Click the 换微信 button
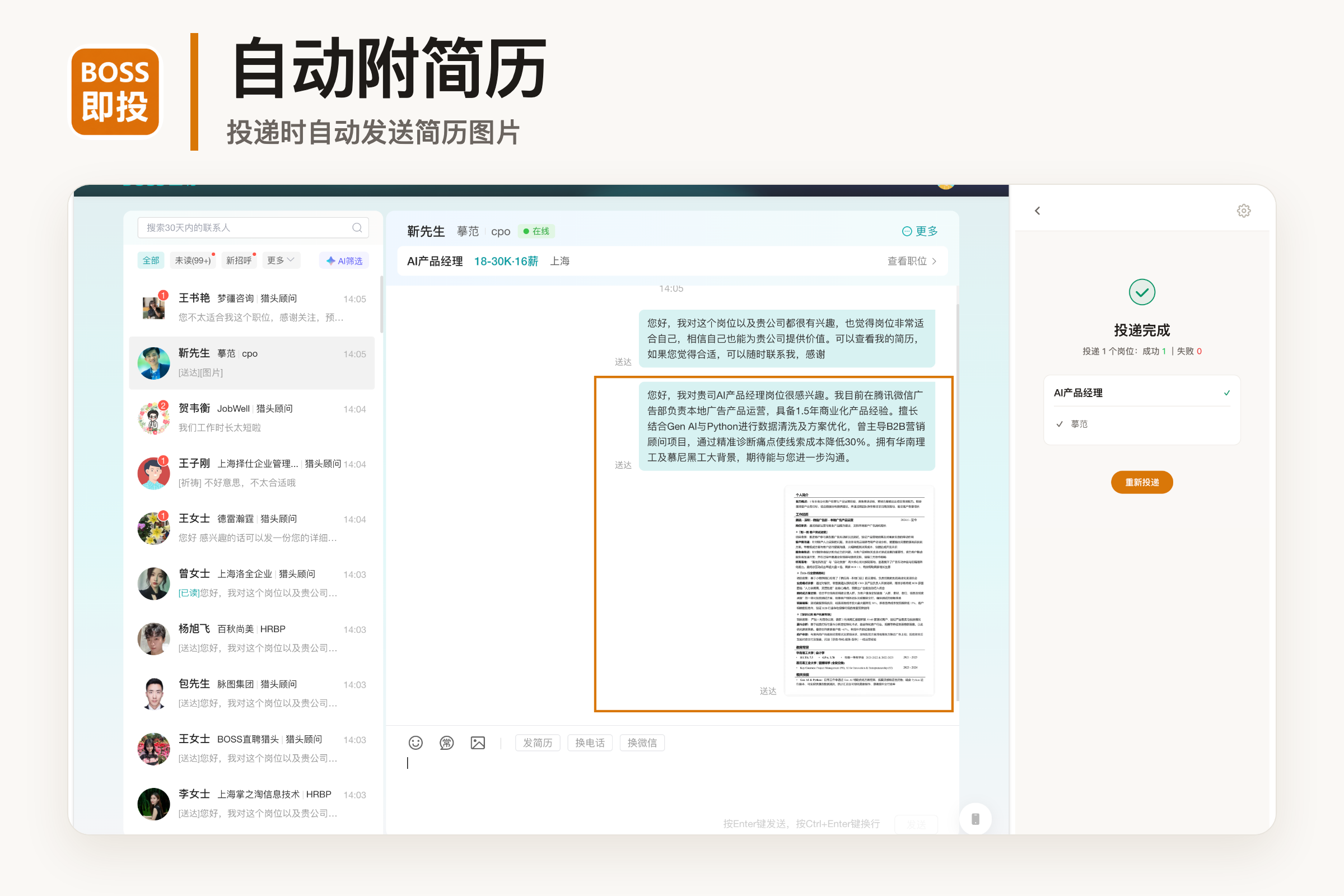1344x896 pixels. 642,743
